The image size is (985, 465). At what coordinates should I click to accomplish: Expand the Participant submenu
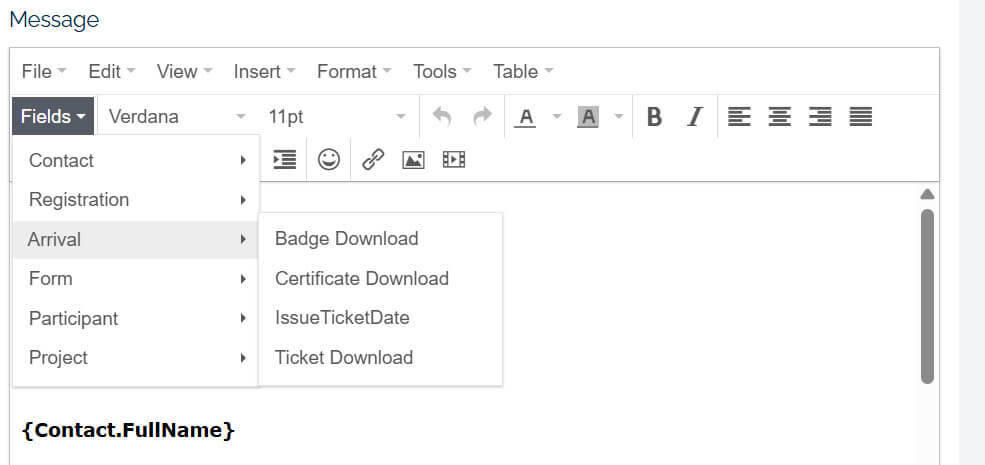[x=135, y=318]
